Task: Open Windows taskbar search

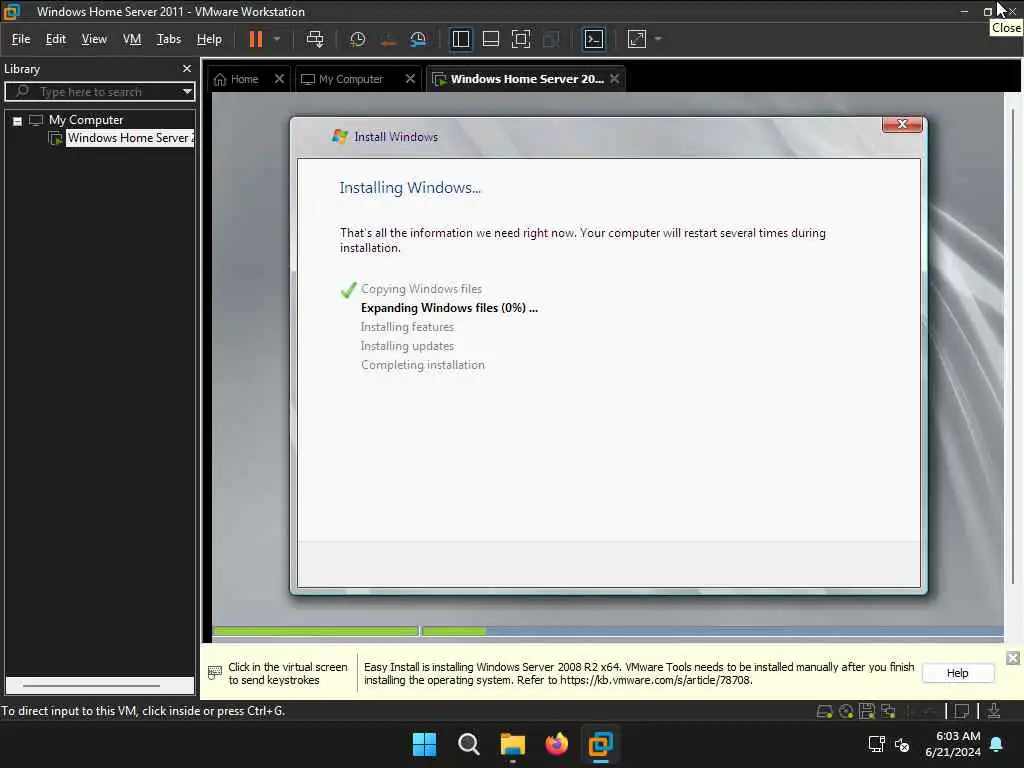Action: pos(468,744)
